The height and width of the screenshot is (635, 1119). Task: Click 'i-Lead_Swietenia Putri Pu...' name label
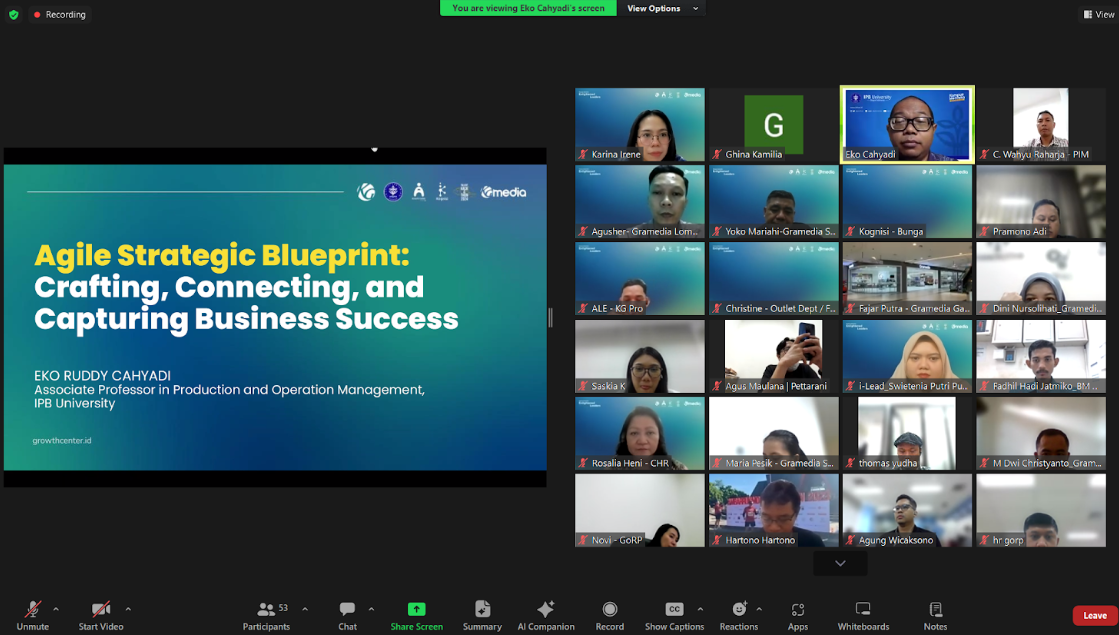pyautogui.click(x=913, y=386)
